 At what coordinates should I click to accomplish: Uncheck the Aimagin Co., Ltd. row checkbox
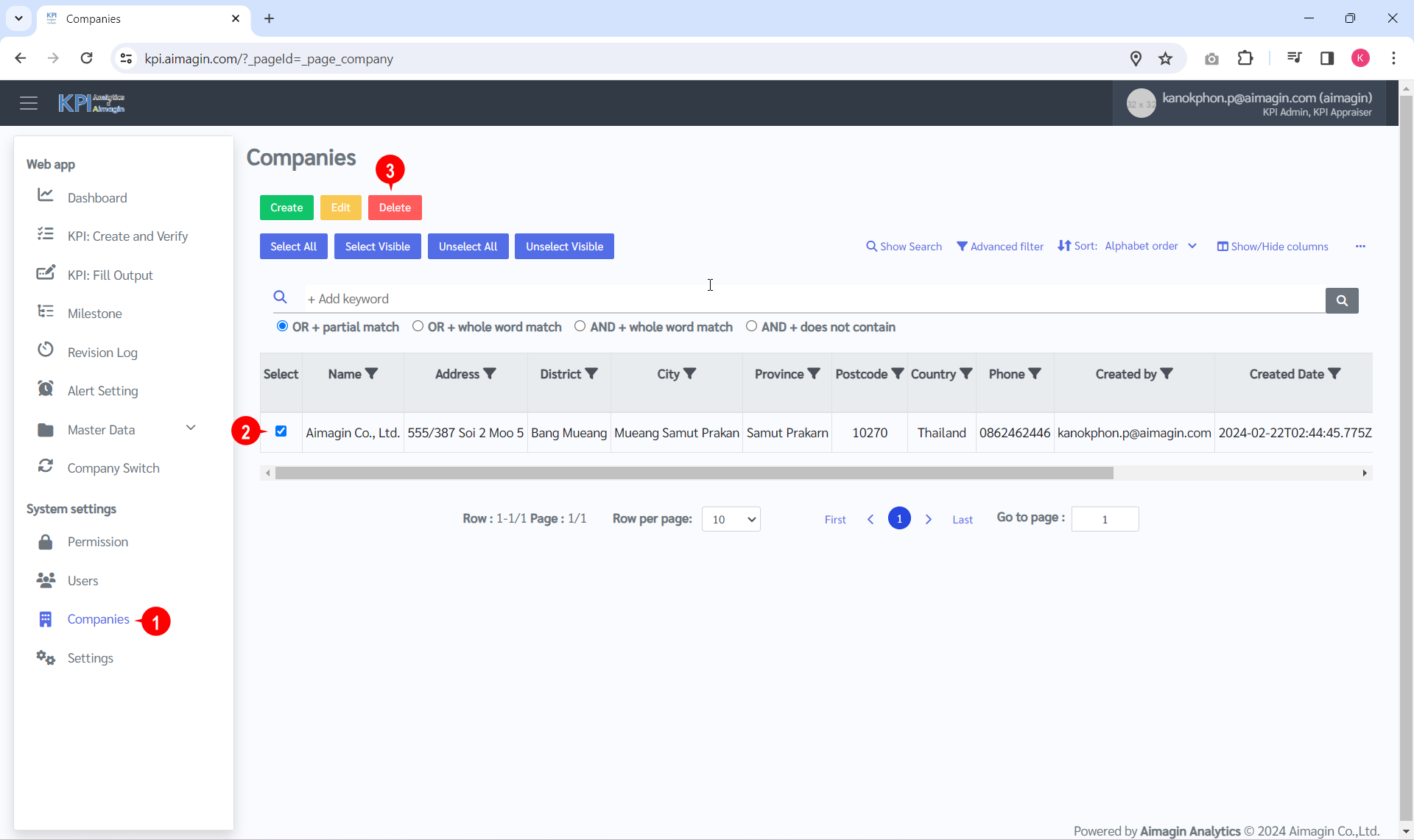point(281,431)
